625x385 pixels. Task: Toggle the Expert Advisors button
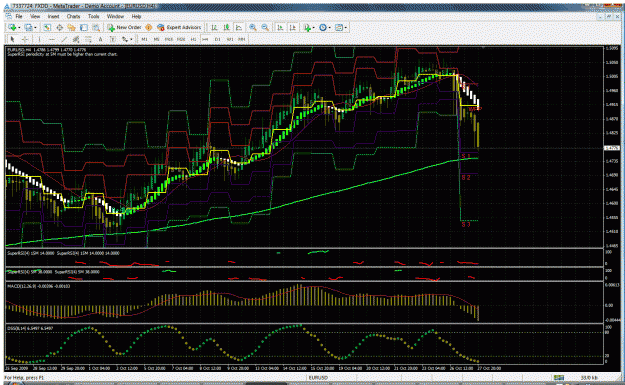pyautogui.click(x=179, y=28)
